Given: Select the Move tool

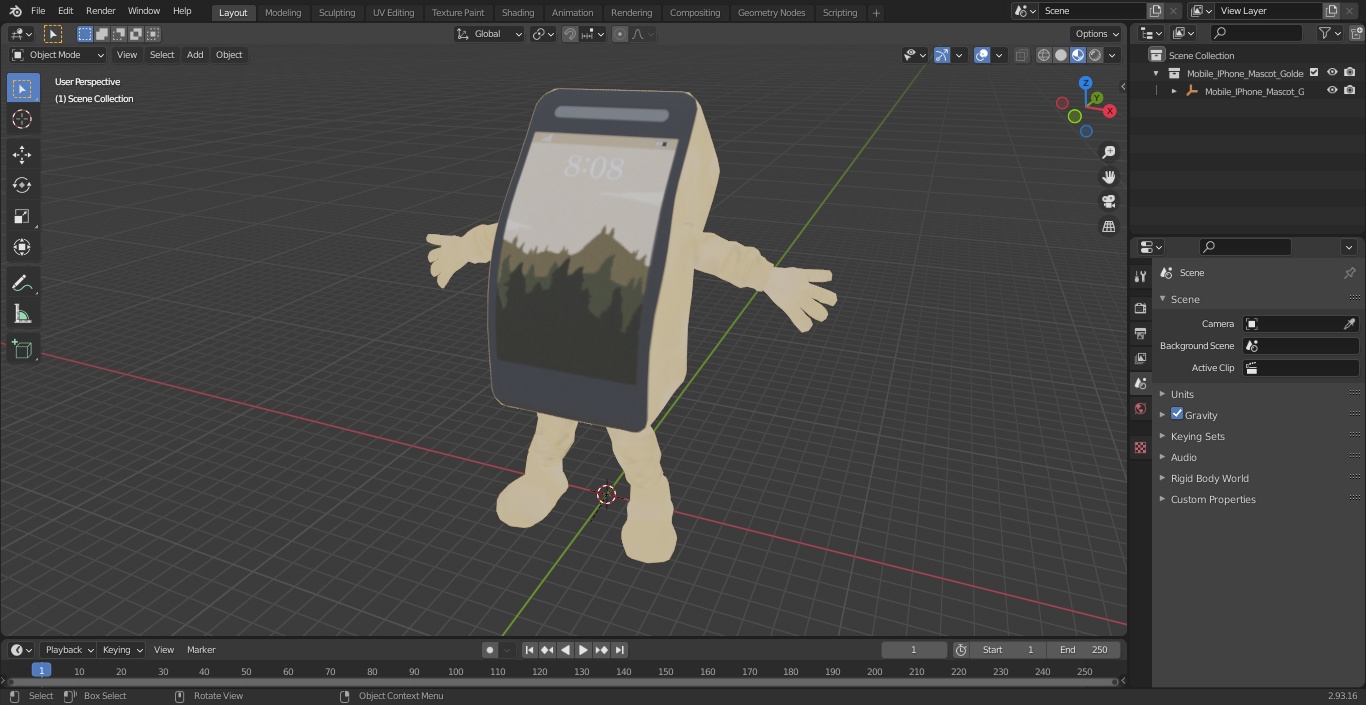Looking at the screenshot, I should click(22, 154).
